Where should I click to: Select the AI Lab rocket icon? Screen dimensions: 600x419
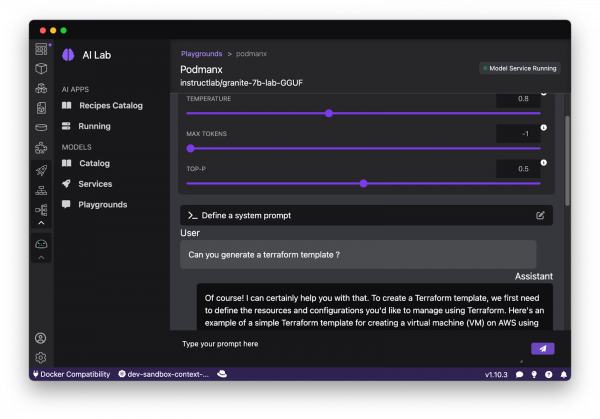coord(41,170)
